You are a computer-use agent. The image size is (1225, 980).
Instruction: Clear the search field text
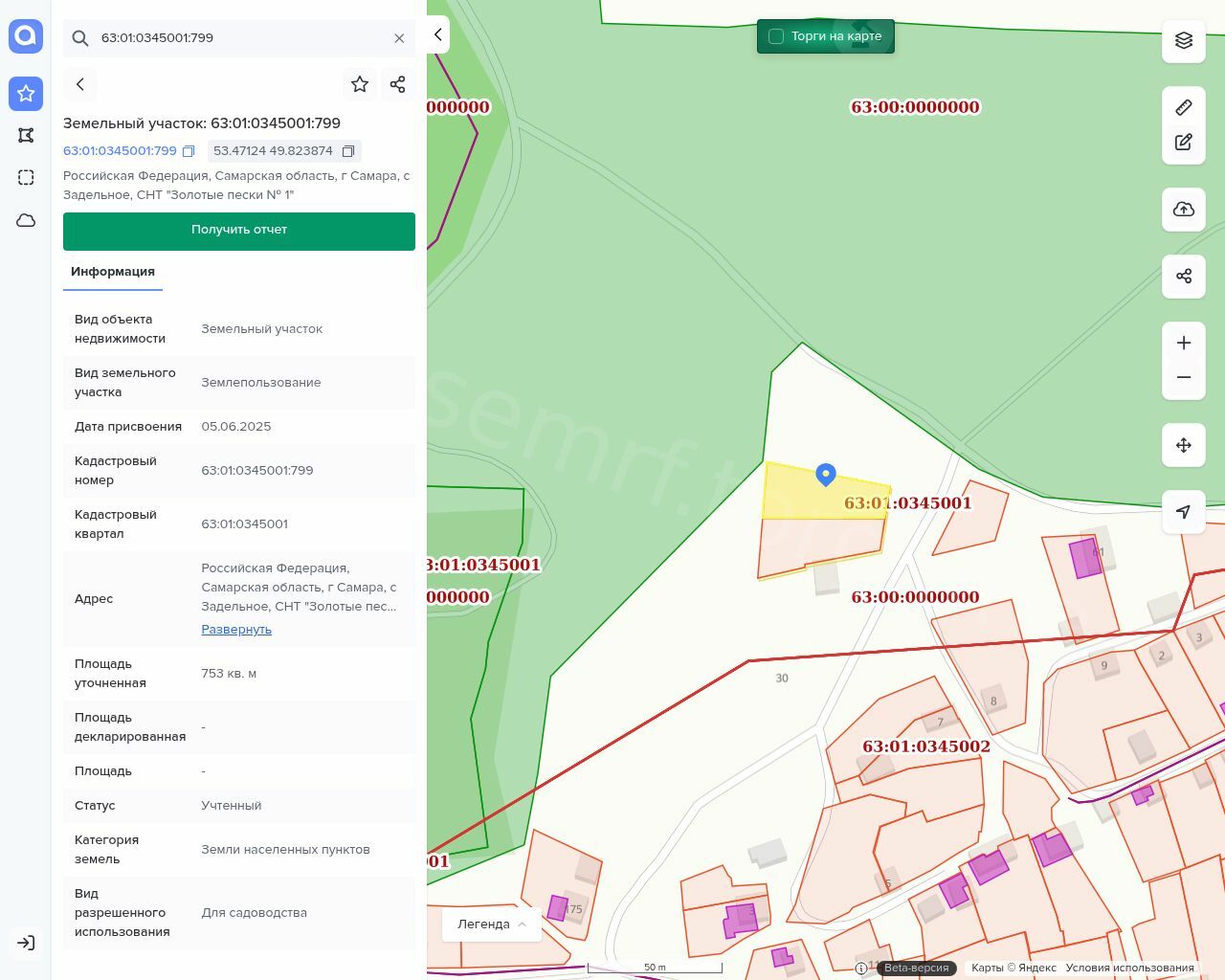coord(399,38)
